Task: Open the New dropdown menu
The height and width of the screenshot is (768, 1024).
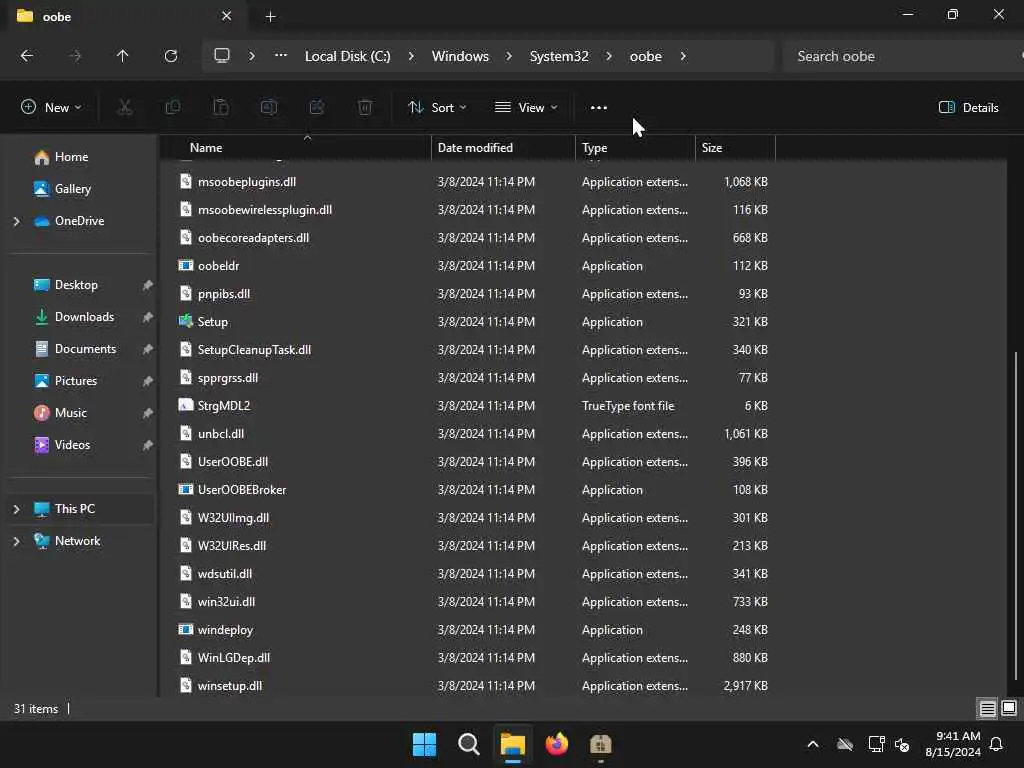Action: click(51, 108)
